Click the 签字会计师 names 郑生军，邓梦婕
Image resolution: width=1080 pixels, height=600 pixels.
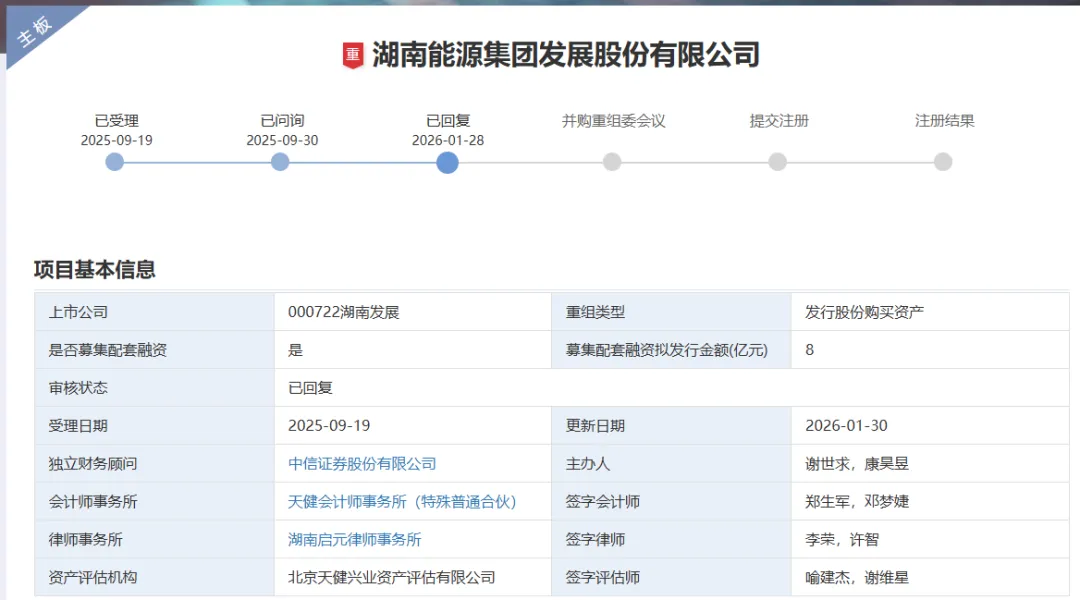[857, 501]
